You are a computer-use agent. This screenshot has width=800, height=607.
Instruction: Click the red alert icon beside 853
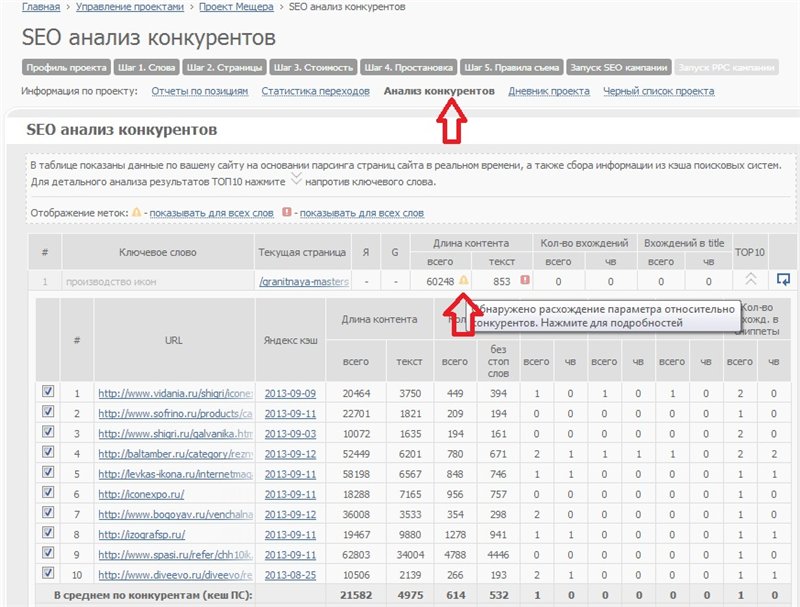[524, 281]
